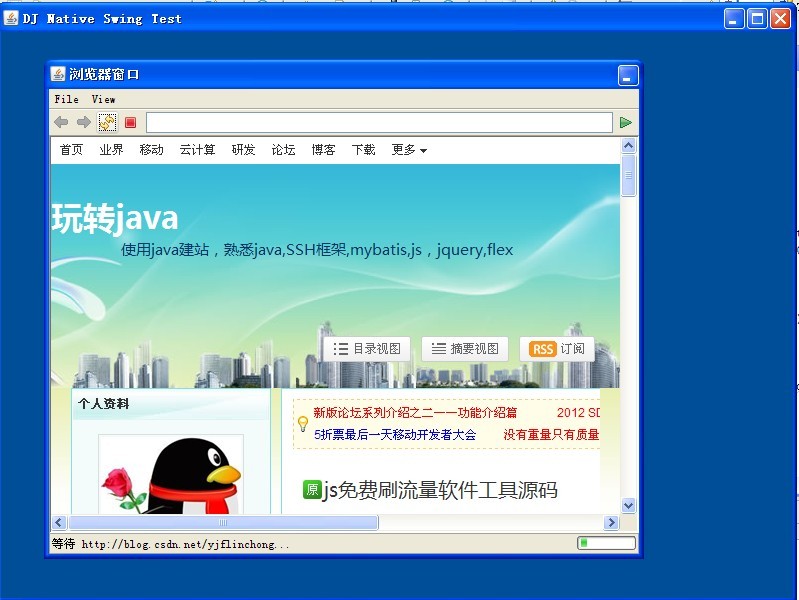Open 新版论坛系列介绍之二 link

pos(415,412)
